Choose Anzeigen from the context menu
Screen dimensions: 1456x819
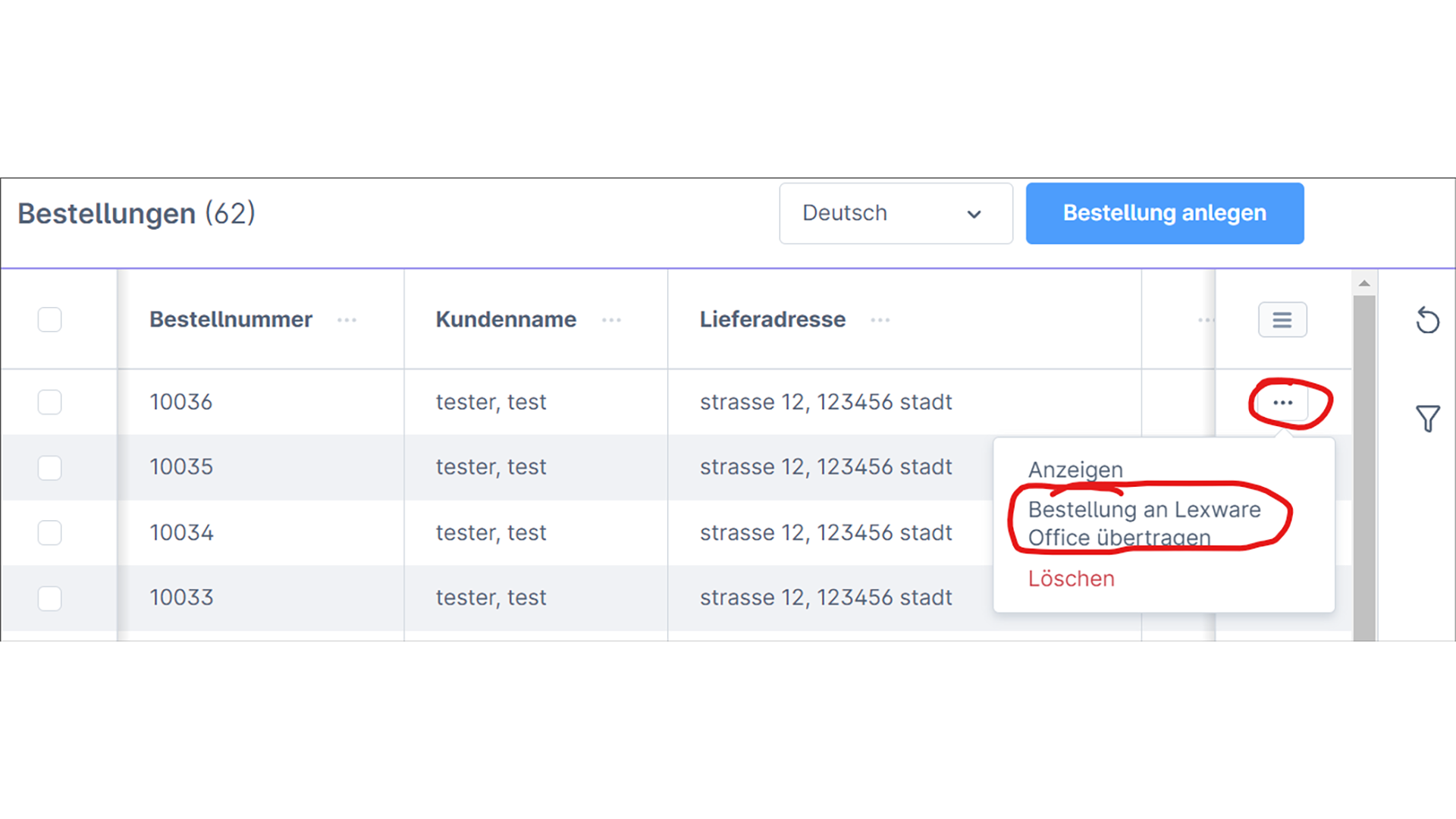click(1075, 469)
